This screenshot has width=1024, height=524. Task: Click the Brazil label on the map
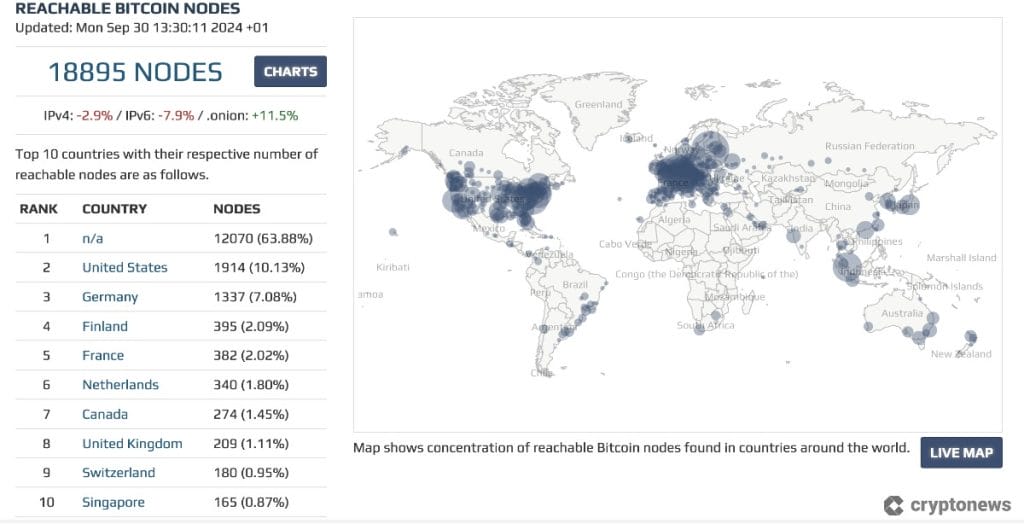click(575, 285)
